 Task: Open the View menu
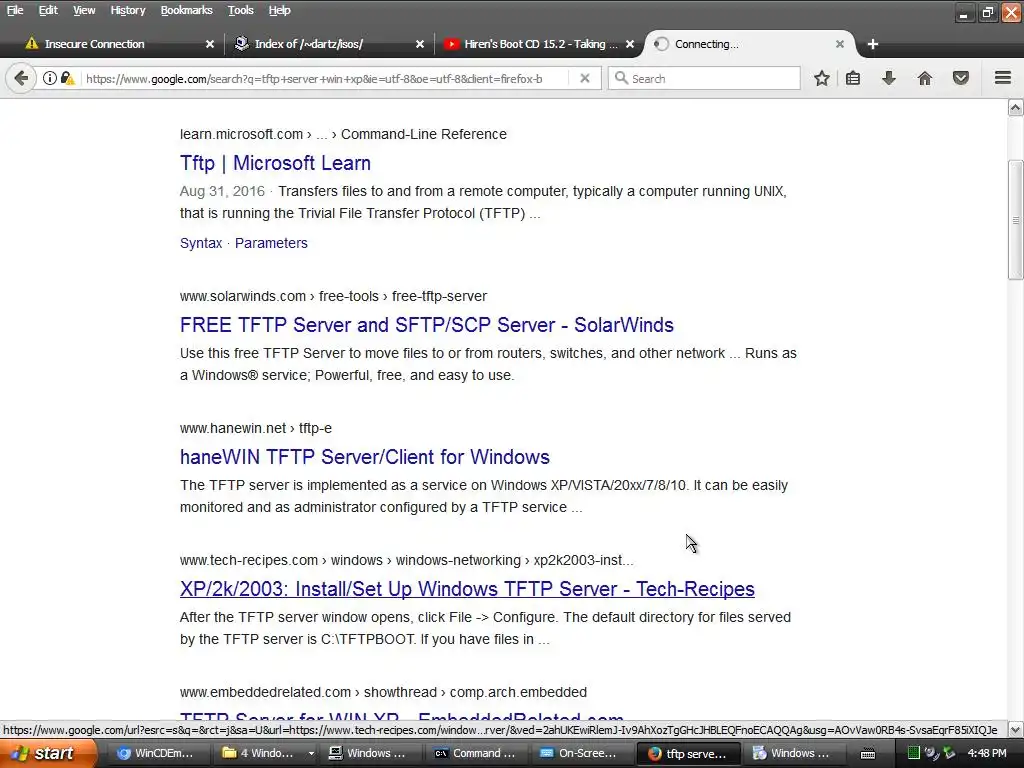(84, 10)
